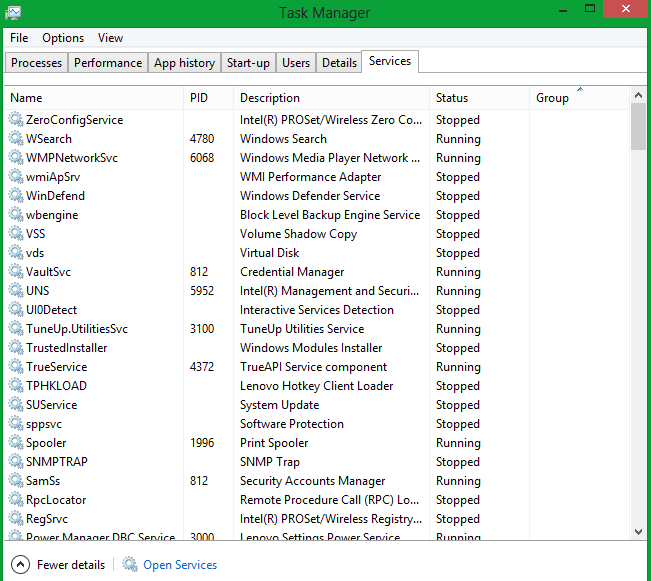Click the scrollbar down arrow
Viewport: 651px width, 581px height.
[638, 532]
